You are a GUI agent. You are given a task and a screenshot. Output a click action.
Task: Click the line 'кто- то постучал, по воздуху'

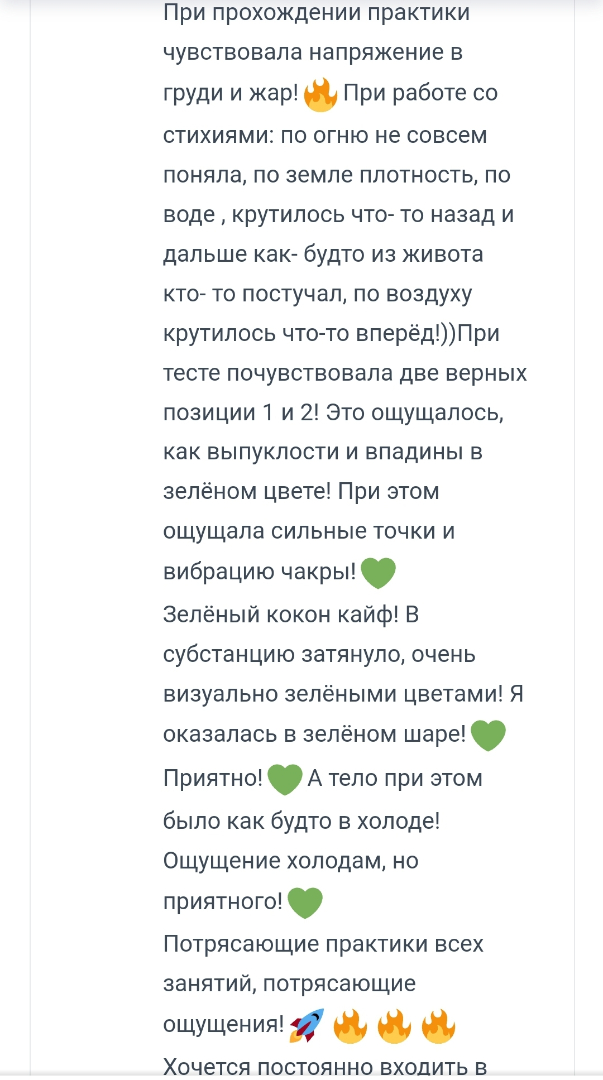click(318, 294)
